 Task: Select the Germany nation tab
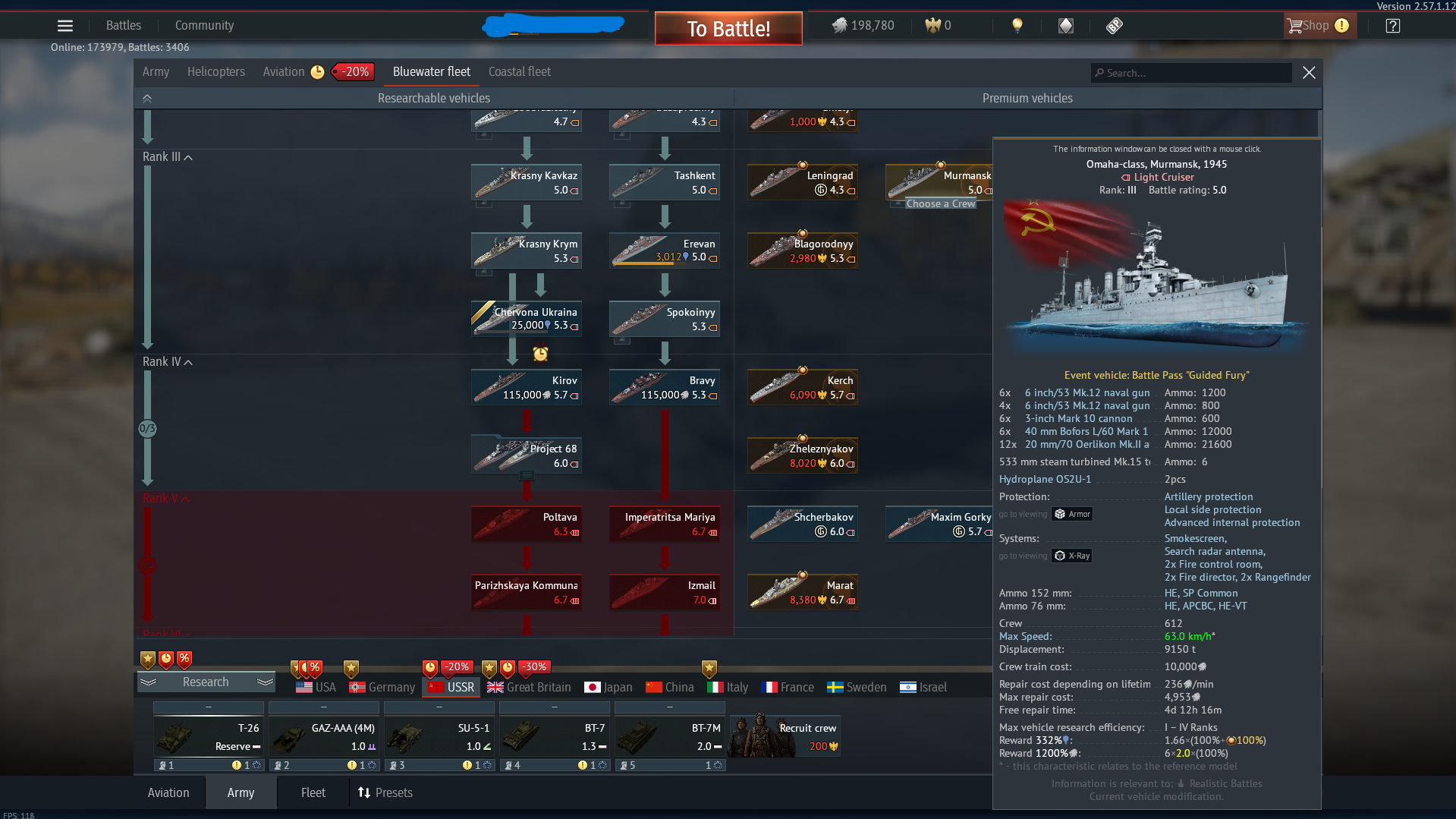point(382,688)
